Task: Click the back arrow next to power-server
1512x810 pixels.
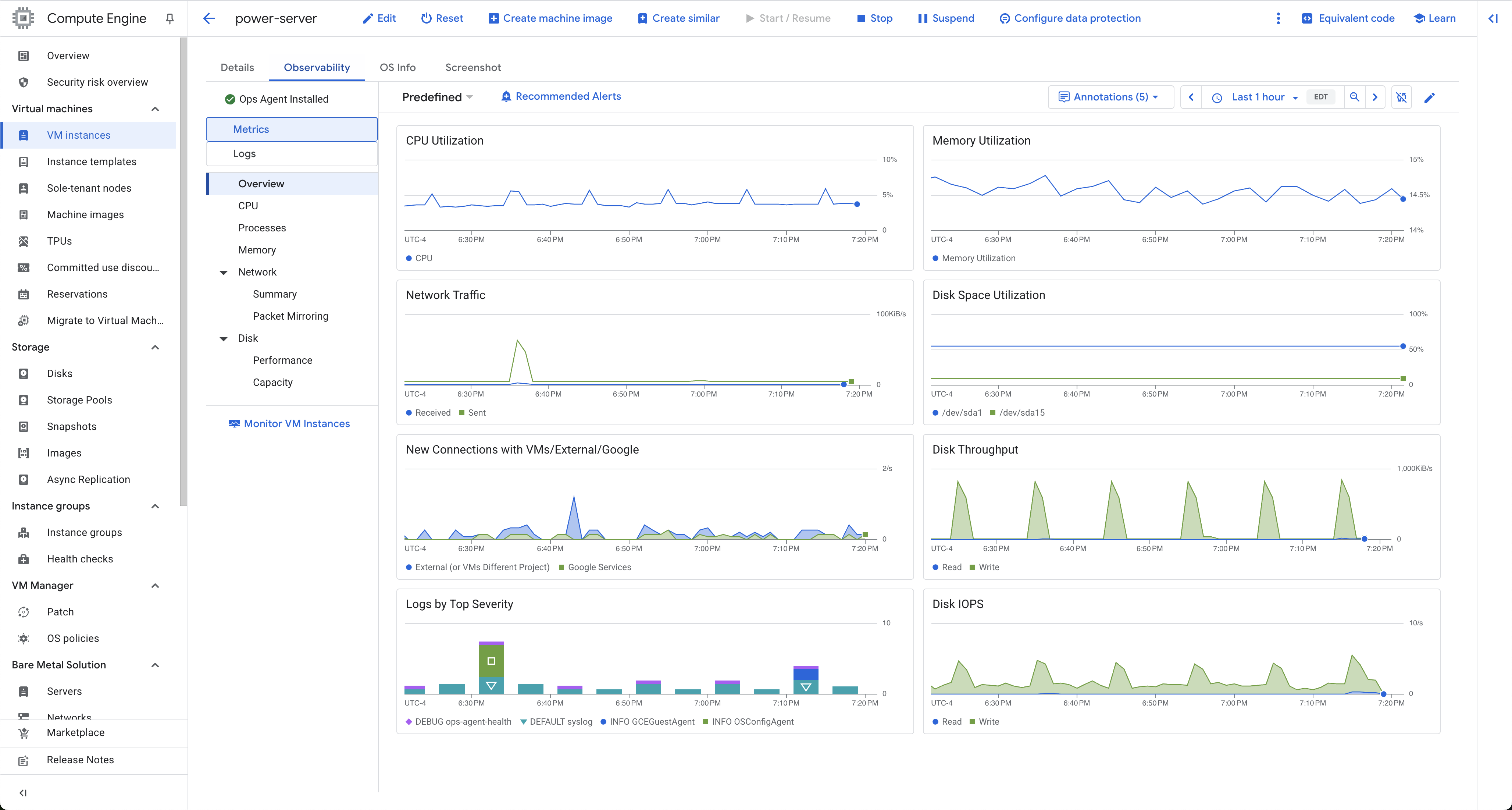Action: coord(209,18)
